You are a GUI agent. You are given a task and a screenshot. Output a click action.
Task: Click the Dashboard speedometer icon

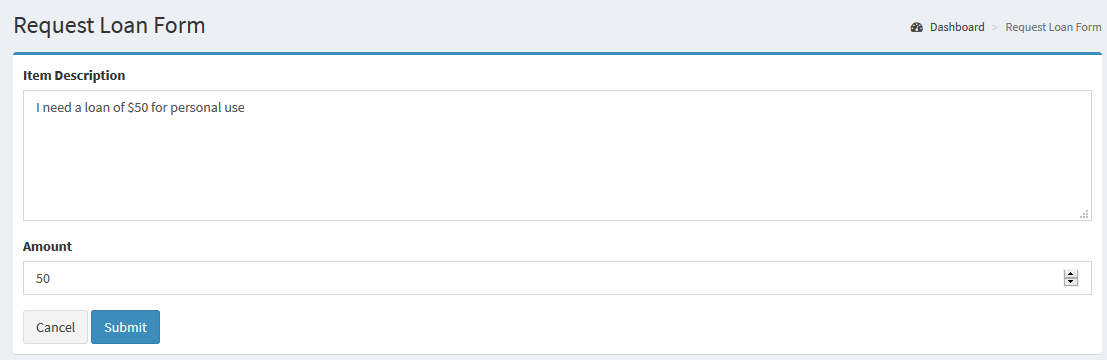917,28
